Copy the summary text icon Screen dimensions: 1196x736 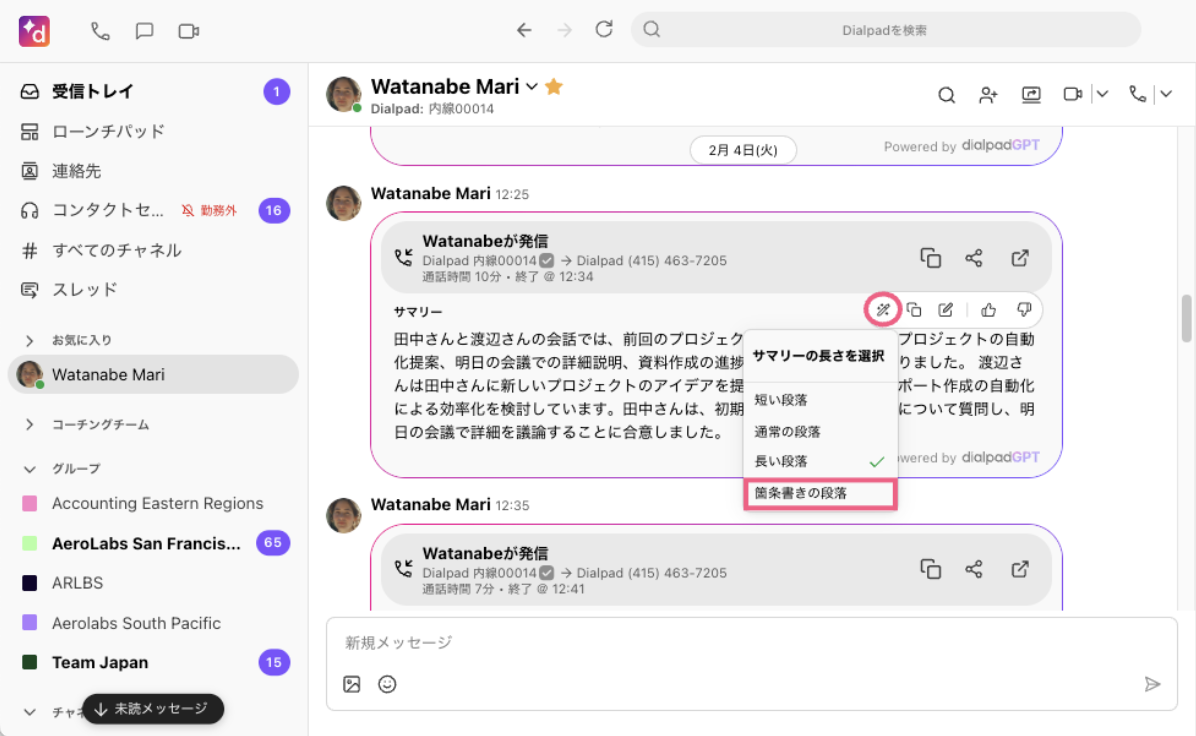pyautogui.click(x=914, y=310)
